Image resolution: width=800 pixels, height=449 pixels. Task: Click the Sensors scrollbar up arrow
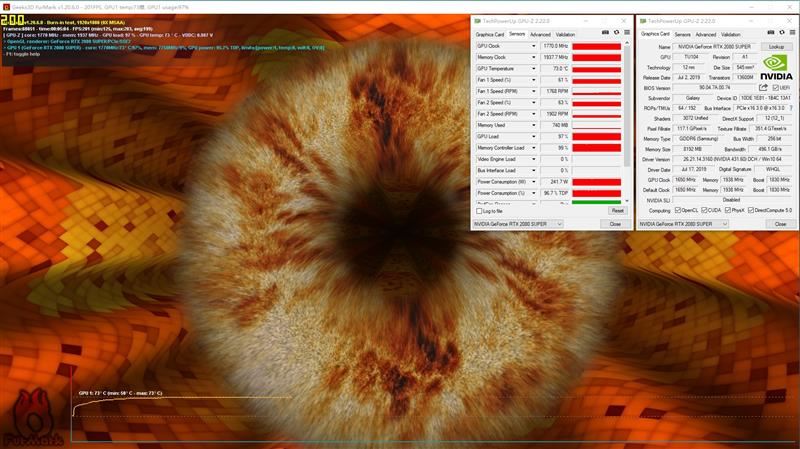[x=627, y=43]
